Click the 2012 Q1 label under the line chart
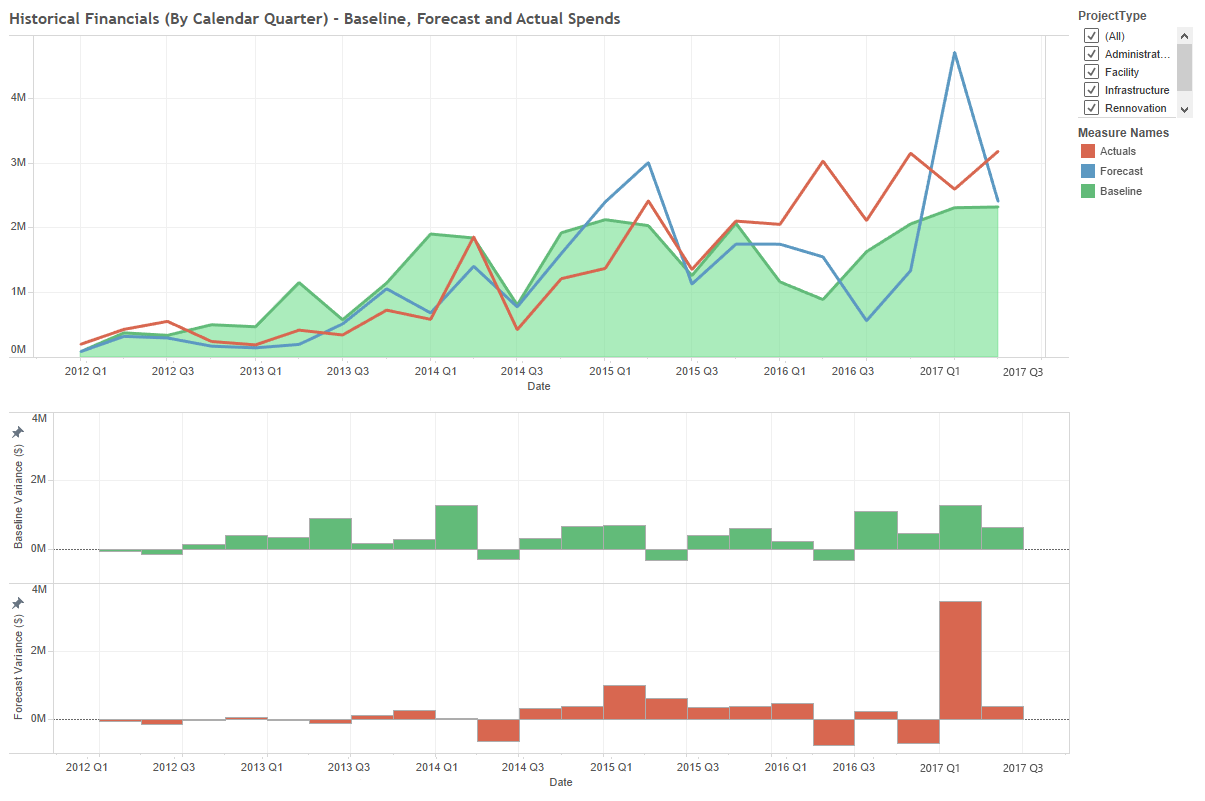 [86, 371]
